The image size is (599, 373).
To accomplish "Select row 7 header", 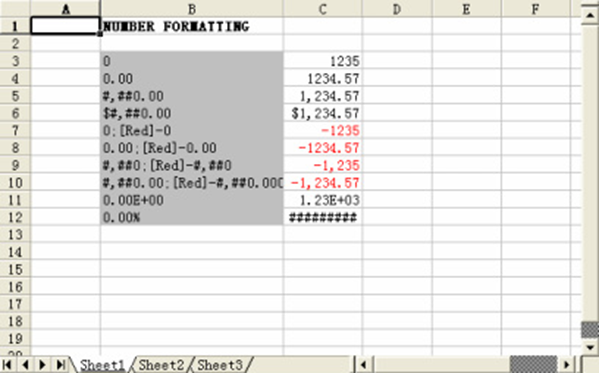I will tap(15, 131).
